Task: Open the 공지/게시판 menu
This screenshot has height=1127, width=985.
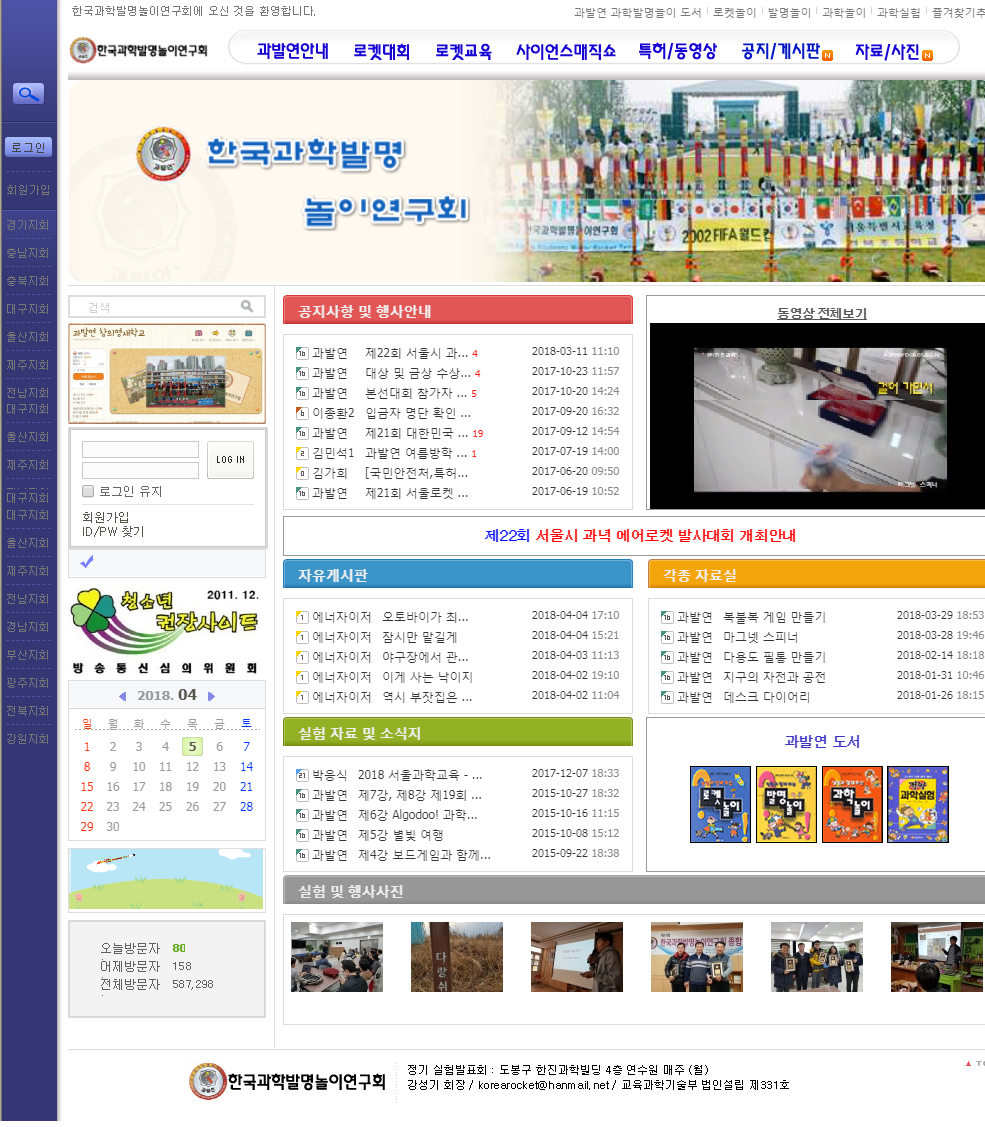Action: [x=780, y=52]
